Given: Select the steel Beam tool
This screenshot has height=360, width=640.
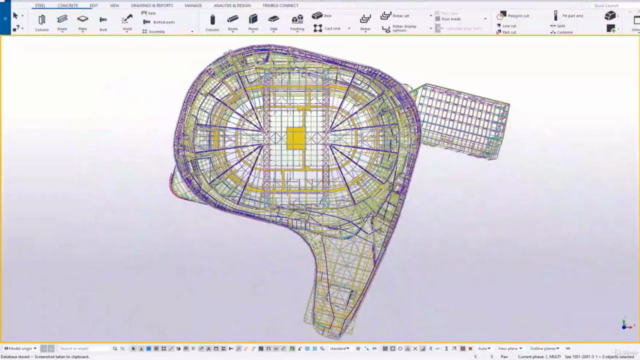Looking at the screenshot, I should [62, 22].
